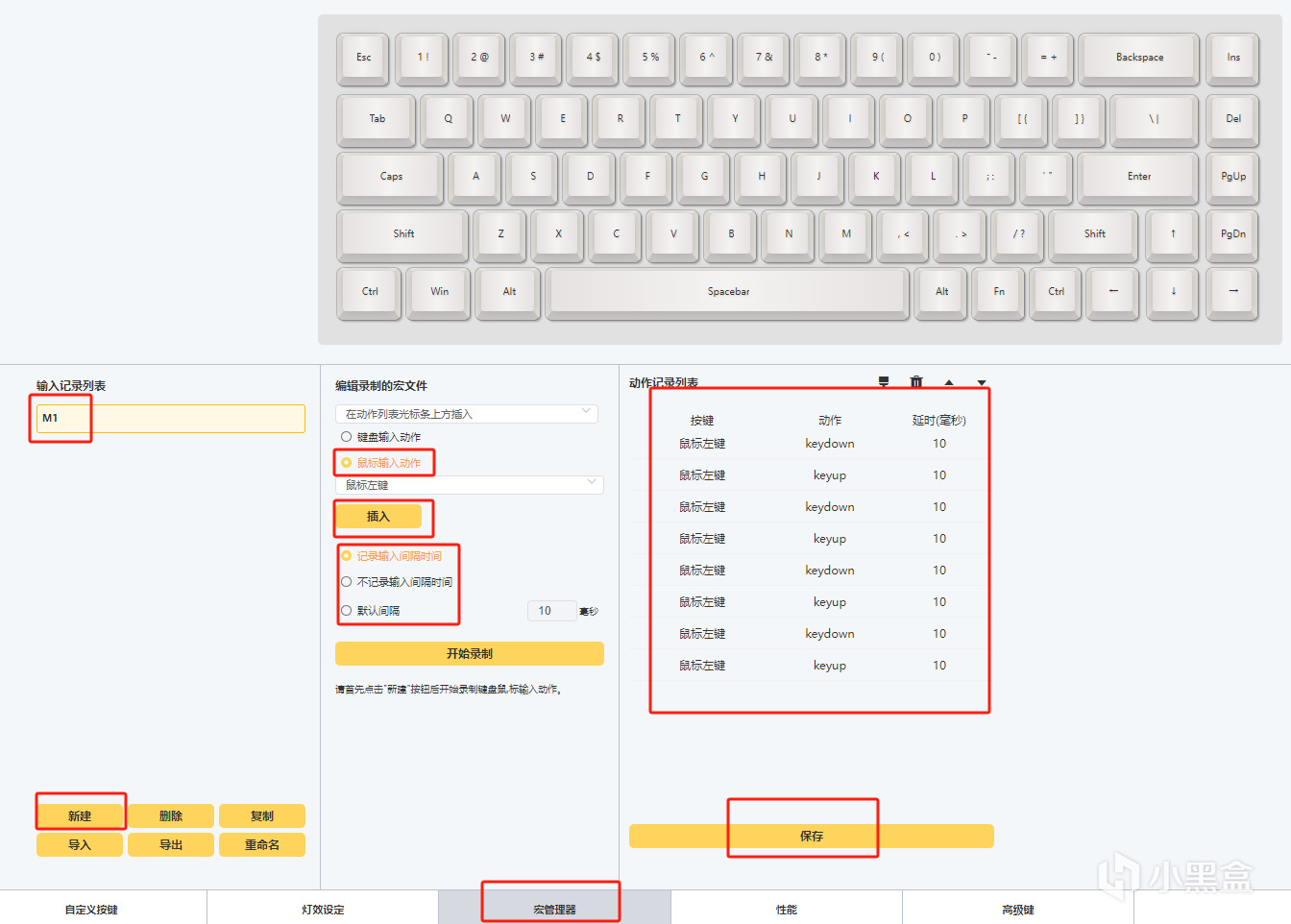
Task: Click the PgUp key on the keyboard
Action: tap(1233, 177)
